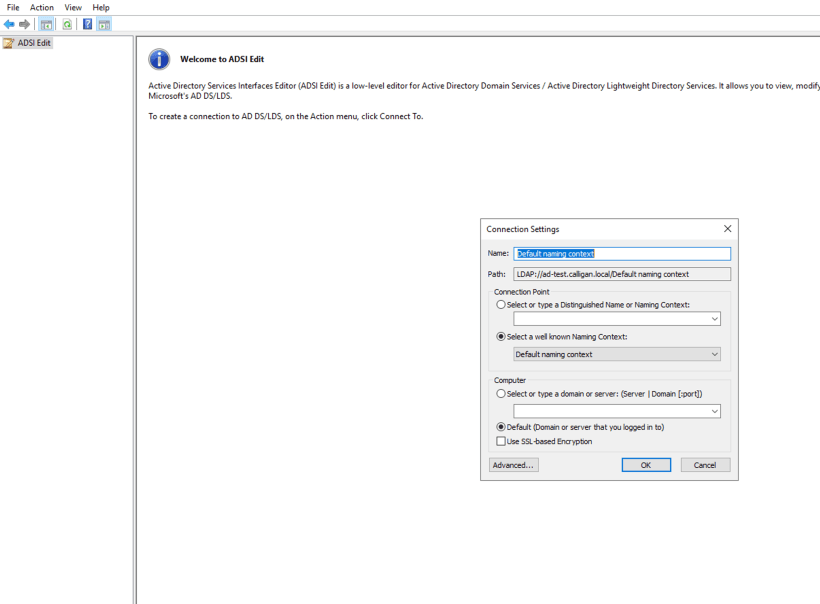Confirm connection settings with OK

point(646,465)
